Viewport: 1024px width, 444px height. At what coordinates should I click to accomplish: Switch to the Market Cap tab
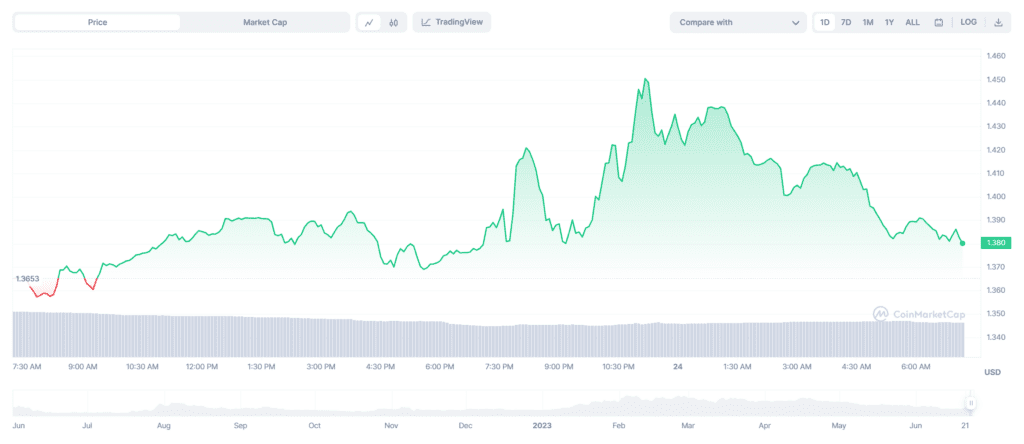point(264,22)
